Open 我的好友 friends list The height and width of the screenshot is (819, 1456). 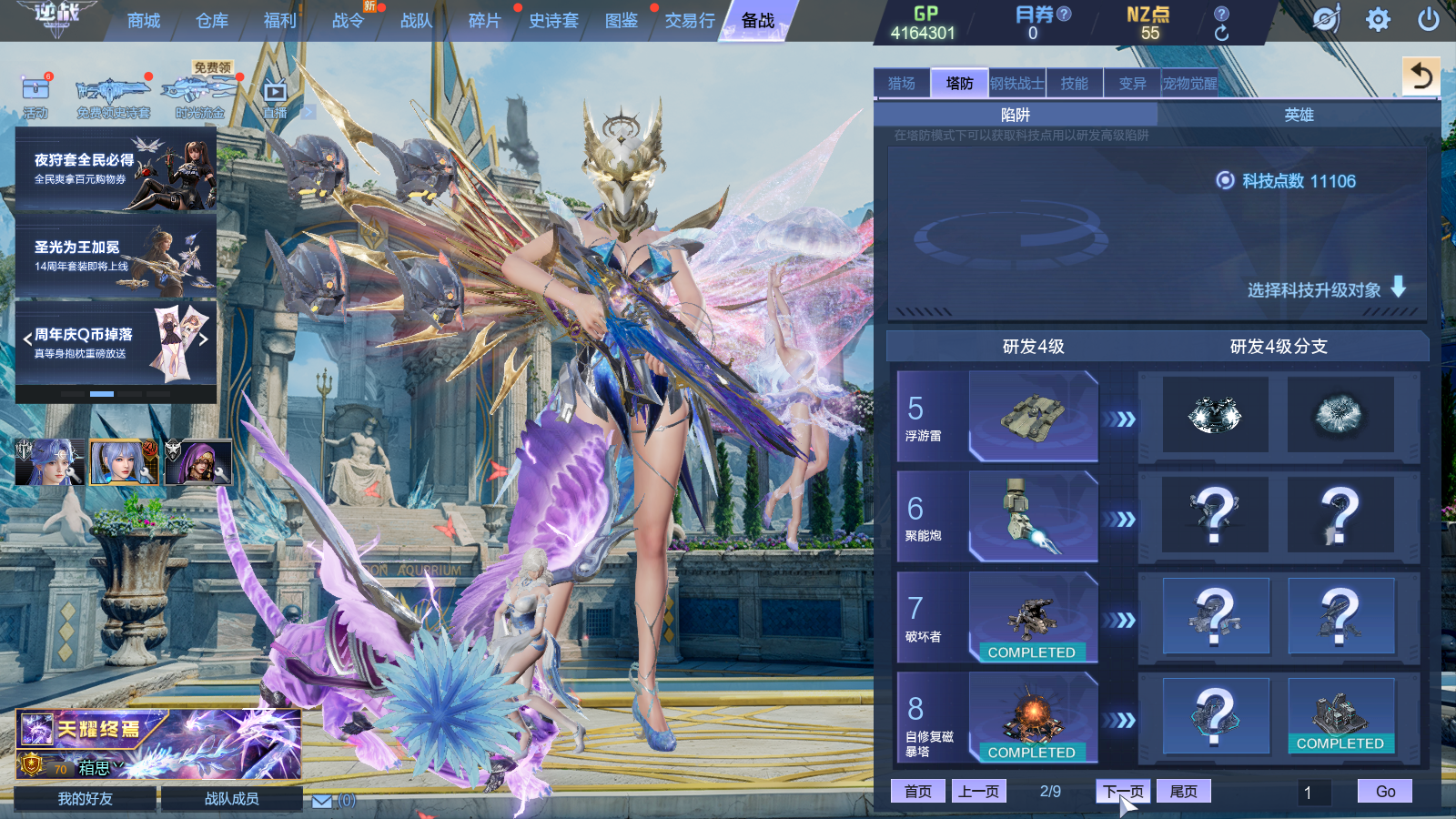pyautogui.click(x=86, y=799)
